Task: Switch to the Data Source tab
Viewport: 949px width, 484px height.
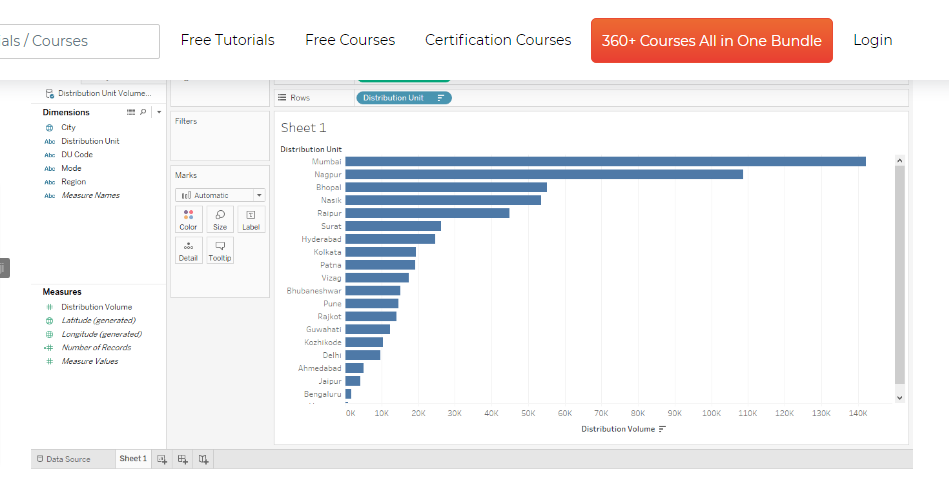Action: (x=64, y=459)
